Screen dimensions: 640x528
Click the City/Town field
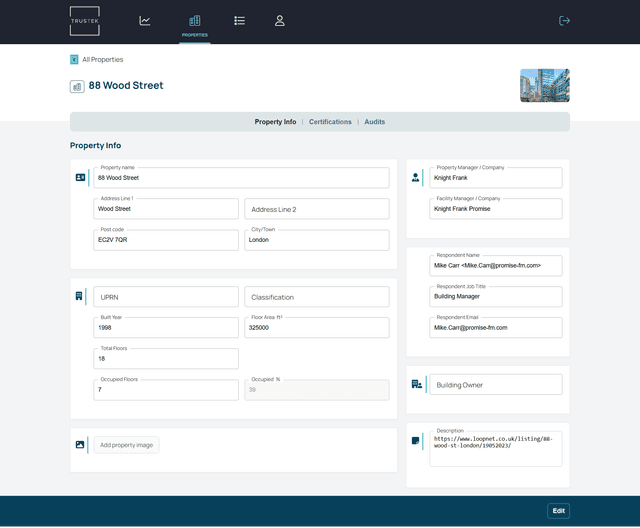317,240
